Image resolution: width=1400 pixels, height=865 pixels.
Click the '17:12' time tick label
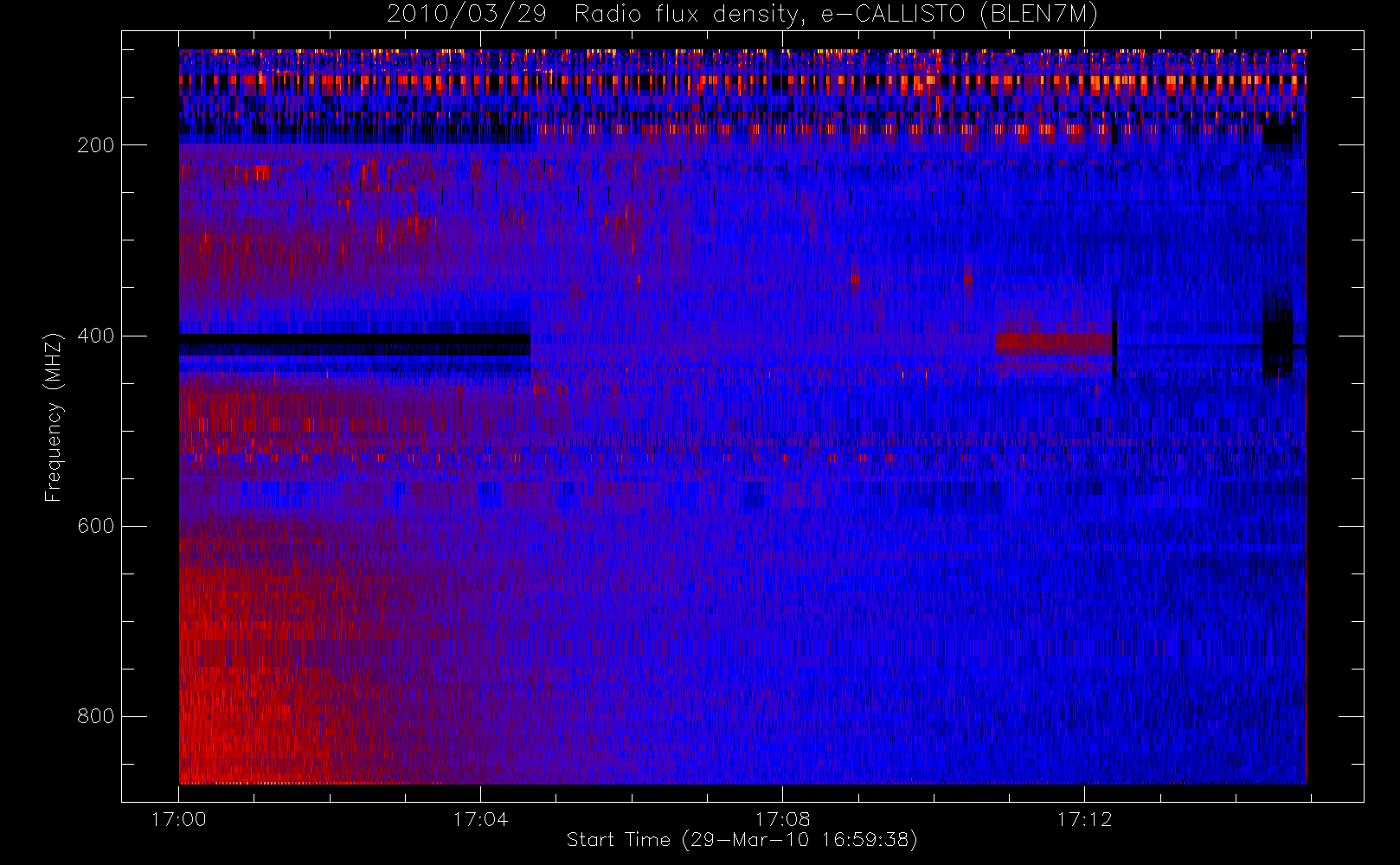[1084, 819]
